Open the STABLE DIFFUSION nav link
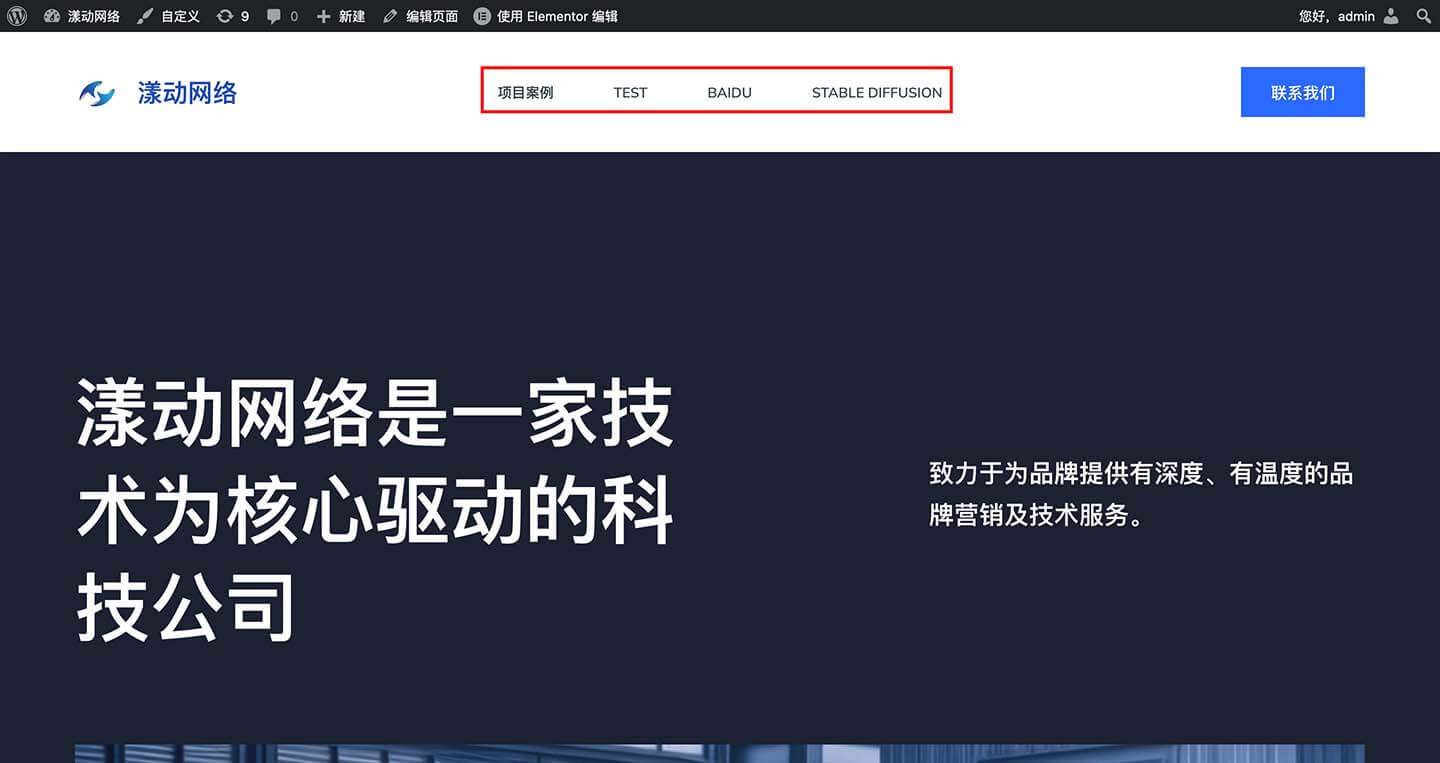Image resolution: width=1440 pixels, height=763 pixels. tap(876, 92)
